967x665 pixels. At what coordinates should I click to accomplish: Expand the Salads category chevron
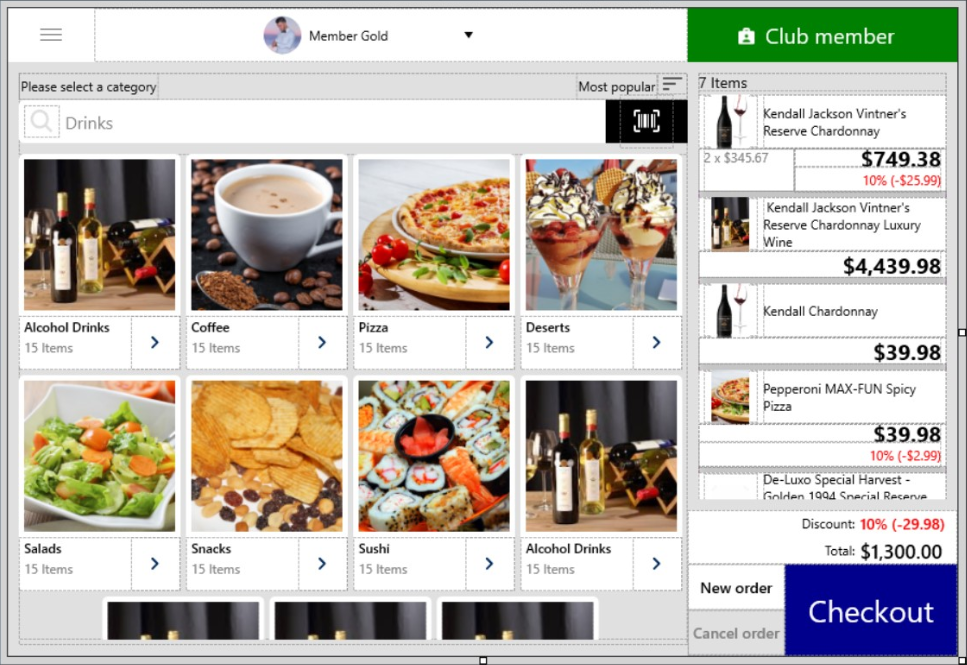[x=154, y=563]
